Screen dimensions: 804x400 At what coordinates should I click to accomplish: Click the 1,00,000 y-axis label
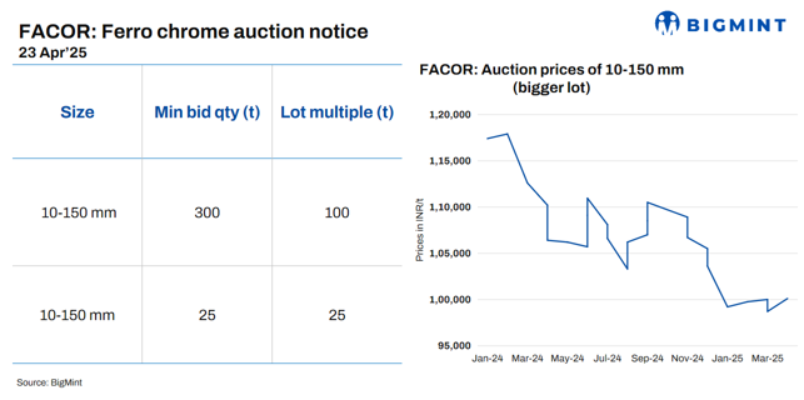tap(449, 300)
